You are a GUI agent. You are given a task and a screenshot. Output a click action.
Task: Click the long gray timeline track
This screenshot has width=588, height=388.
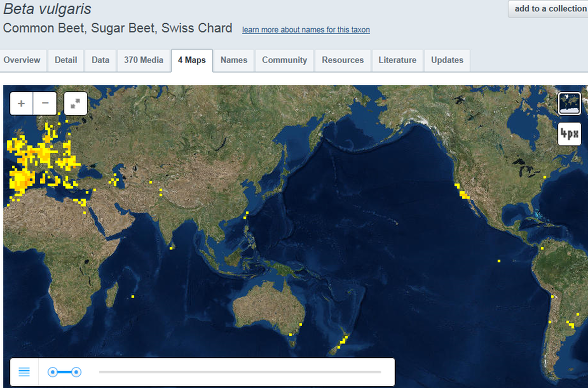[240, 372]
